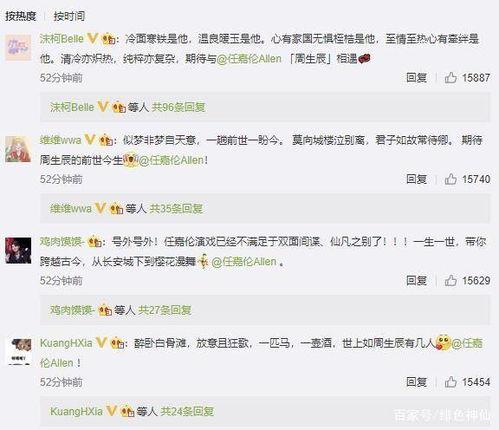The image size is (499, 430).
Task: Show 共24条回复 replies
Action: click(x=187, y=412)
